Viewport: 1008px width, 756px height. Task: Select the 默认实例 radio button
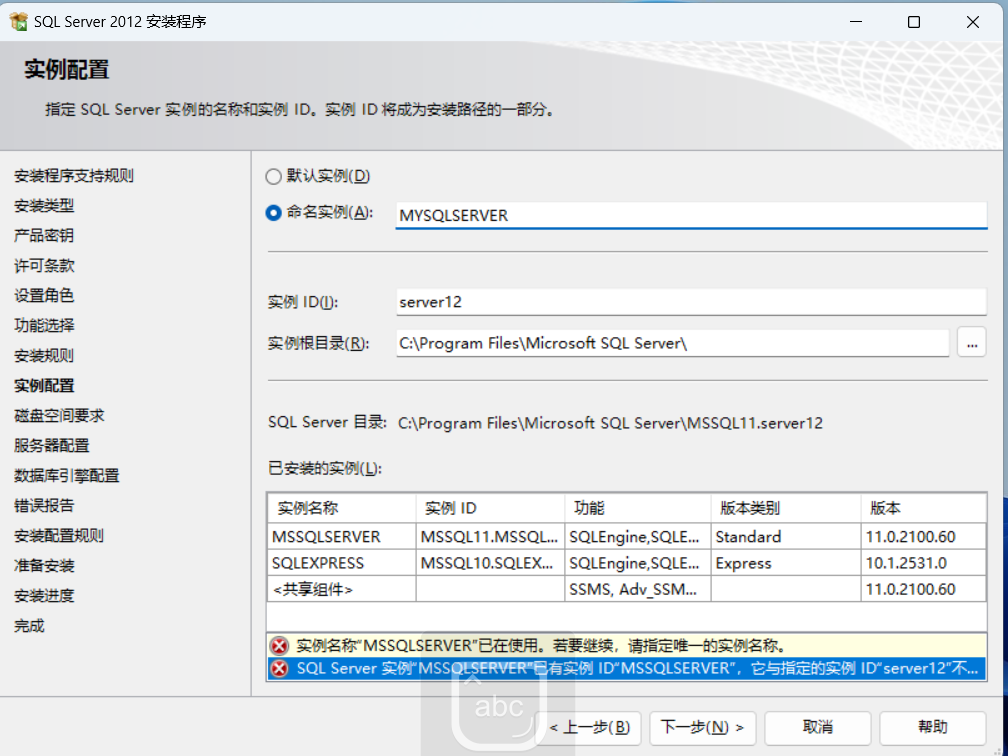(273, 176)
